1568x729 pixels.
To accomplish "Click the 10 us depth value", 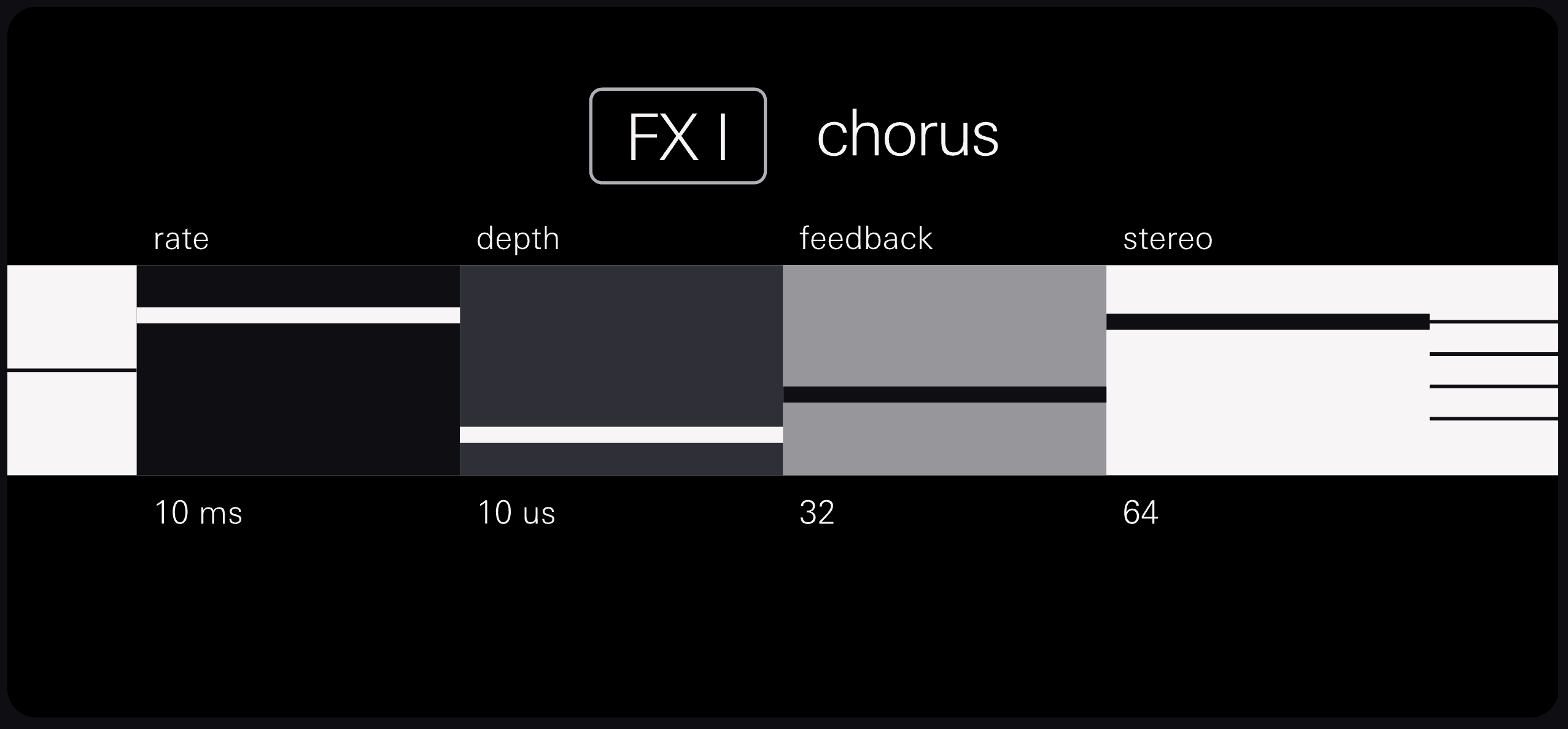I will click(516, 514).
